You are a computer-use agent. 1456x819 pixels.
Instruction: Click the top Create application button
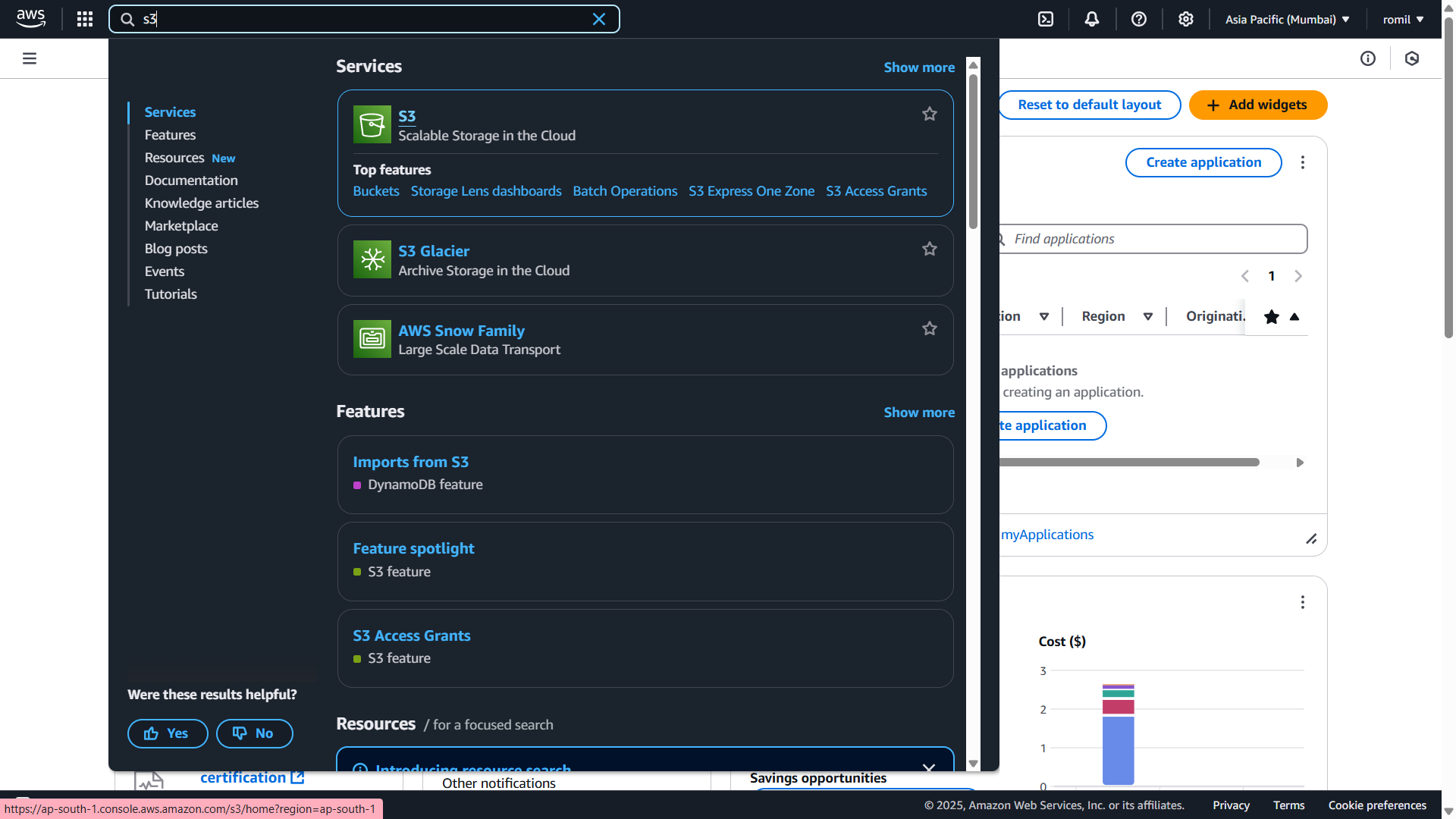click(1203, 162)
